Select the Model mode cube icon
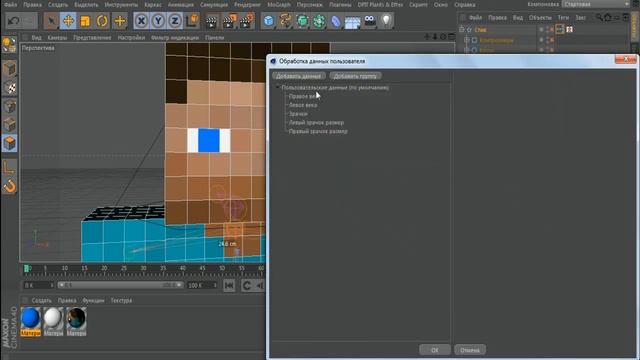Viewport: 640px width, 360px height. [9, 69]
